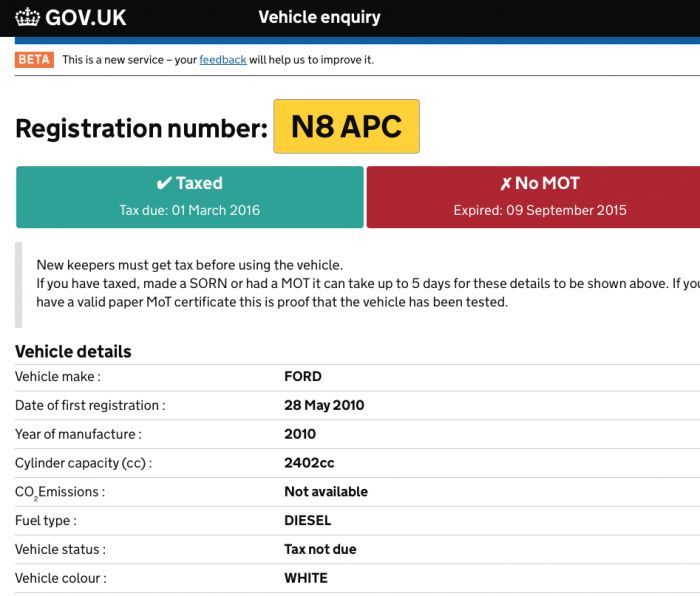Select the FORD vehicle make value
700x596 pixels.
[x=303, y=376]
